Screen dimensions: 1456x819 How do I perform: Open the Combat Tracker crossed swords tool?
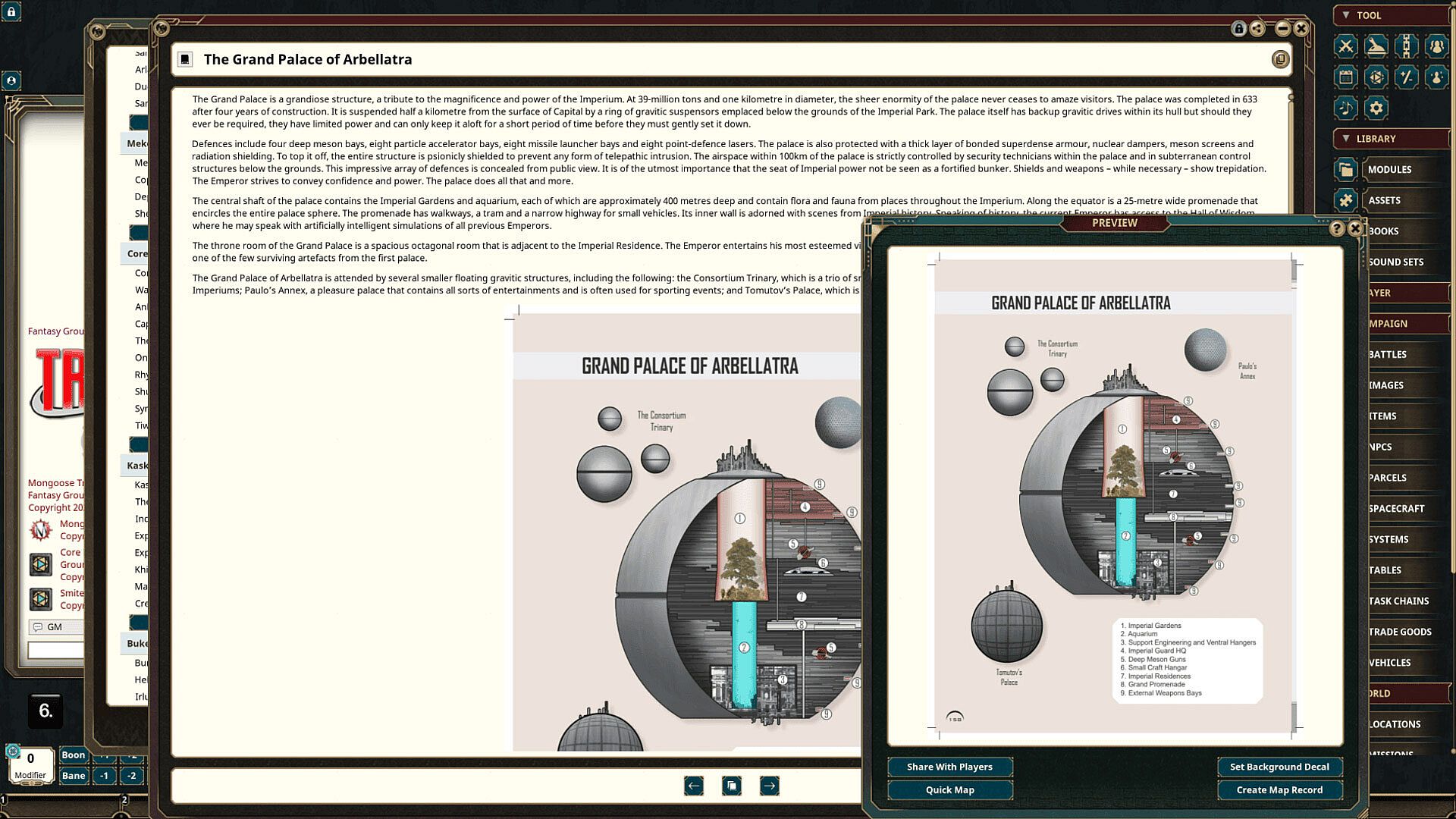tap(1346, 46)
